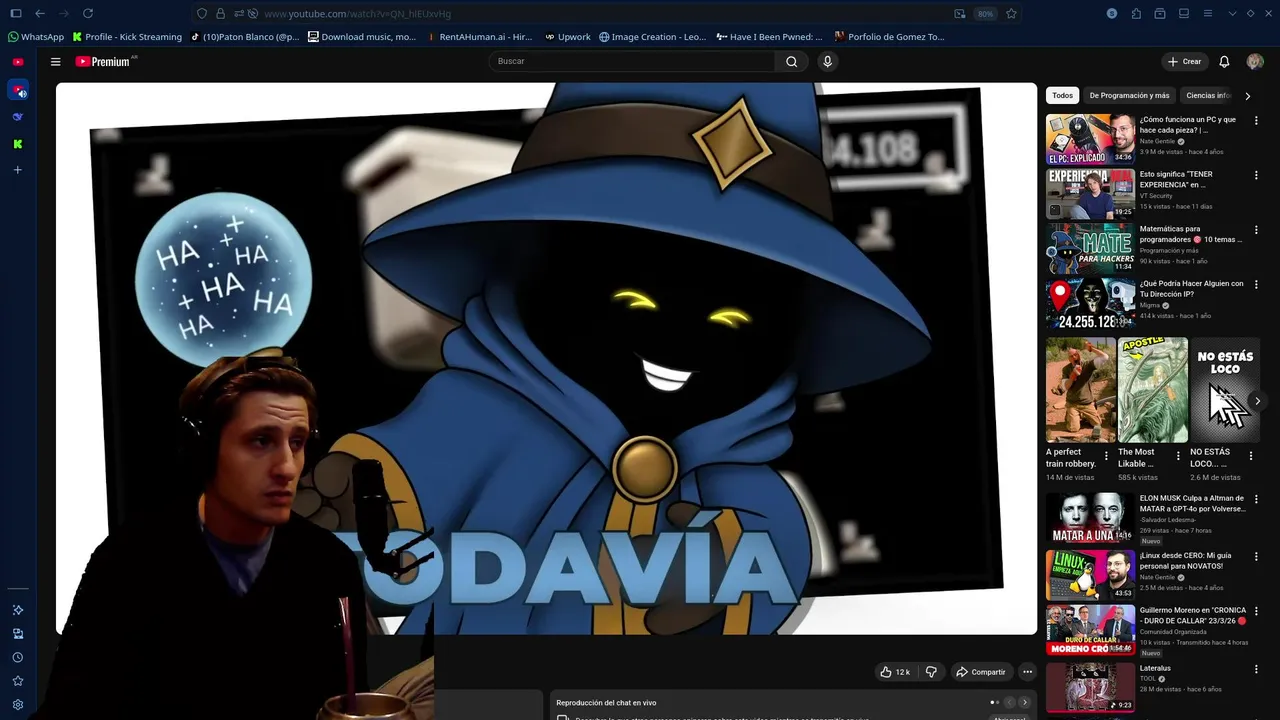Start voice search with the microphone

pos(827,61)
